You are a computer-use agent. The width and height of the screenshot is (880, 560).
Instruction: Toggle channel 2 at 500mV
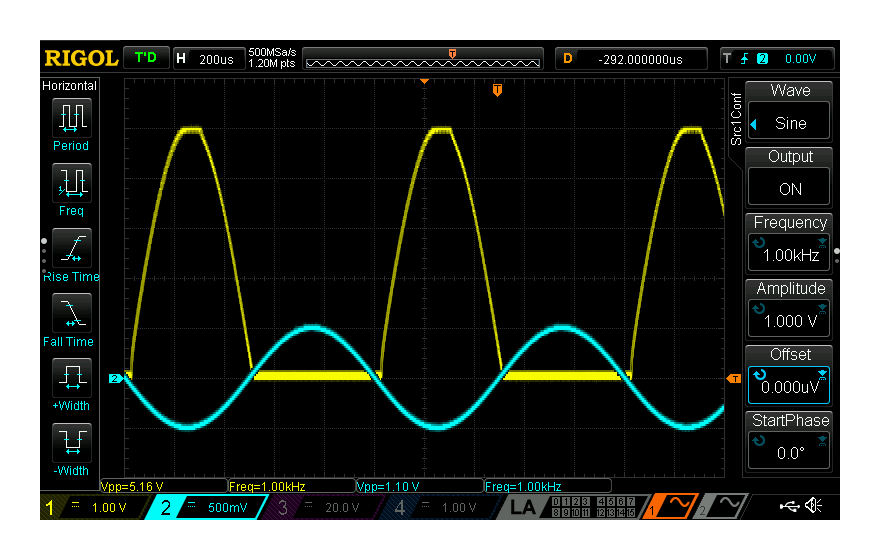[x=207, y=507]
